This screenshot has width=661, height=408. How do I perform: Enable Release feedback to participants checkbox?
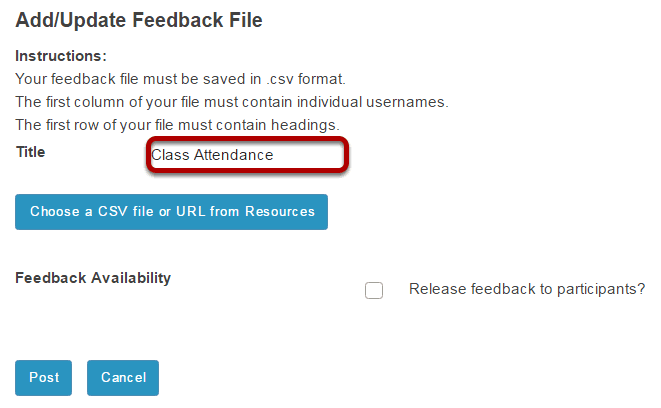click(x=373, y=290)
